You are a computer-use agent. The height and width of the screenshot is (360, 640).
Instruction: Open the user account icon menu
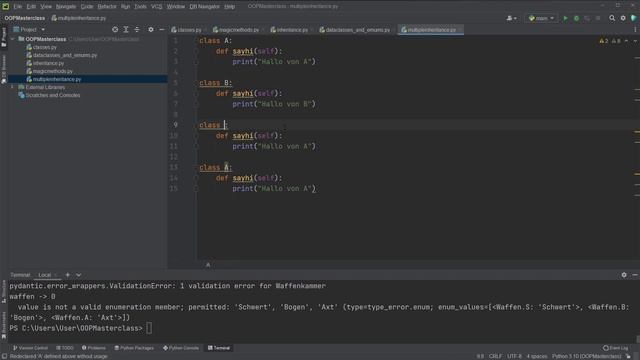pos(511,18)
